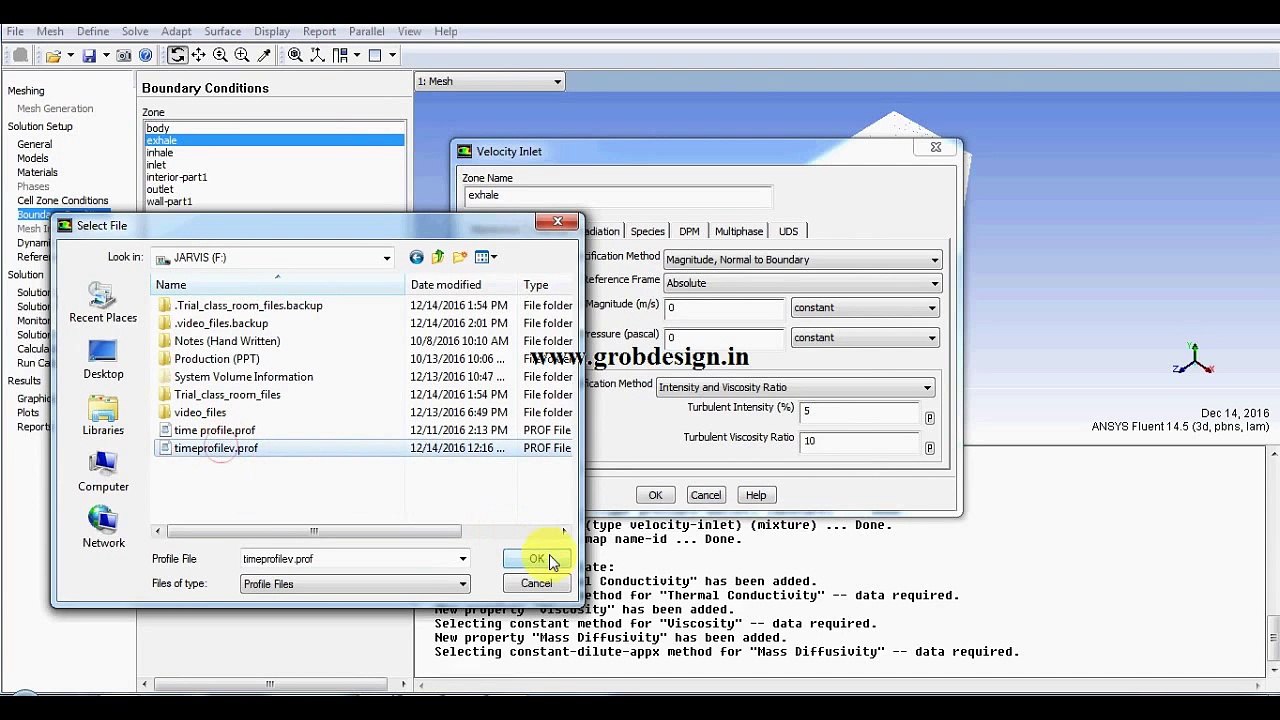This screenshot has height=720, width=1280.
Task: Select the 'inhale' zone in list
Action: (x=160, y=153)
